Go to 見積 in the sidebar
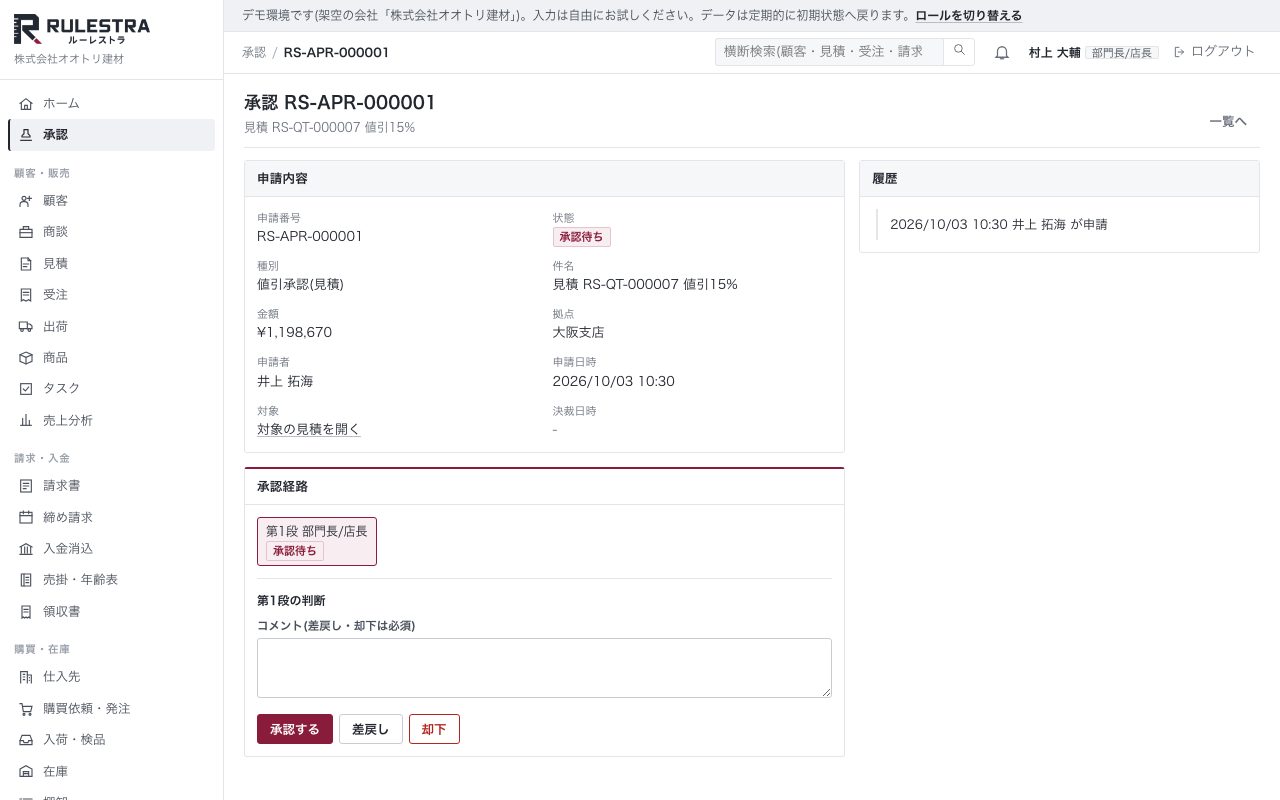1280x800 pixels. [111, 264]
